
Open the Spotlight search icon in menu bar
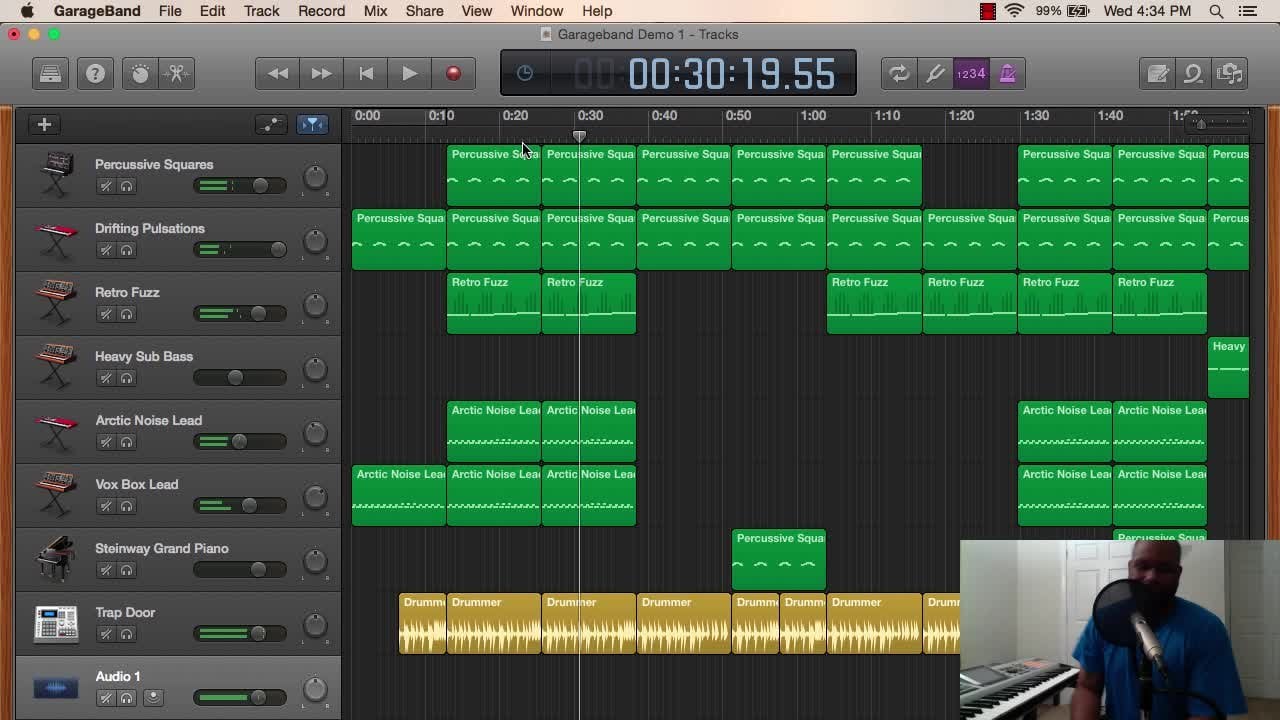[1216, 11]
